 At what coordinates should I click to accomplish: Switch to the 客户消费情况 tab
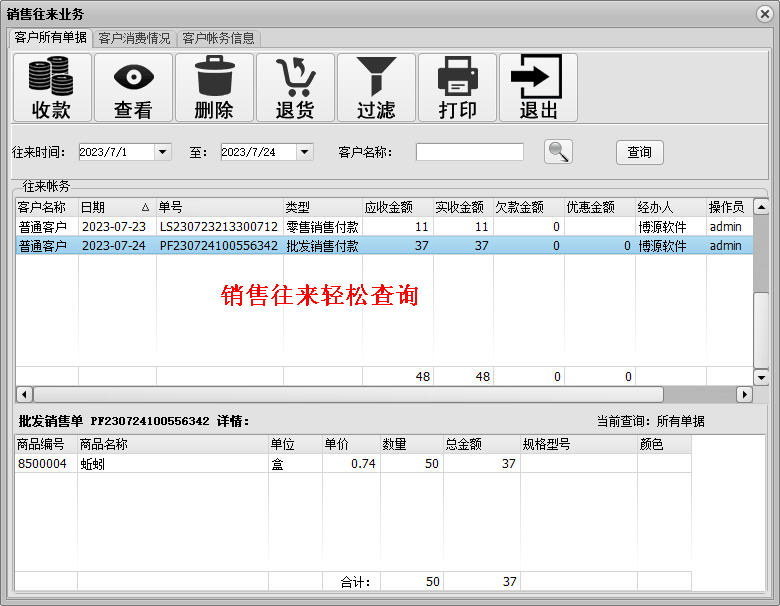(134, 38)
